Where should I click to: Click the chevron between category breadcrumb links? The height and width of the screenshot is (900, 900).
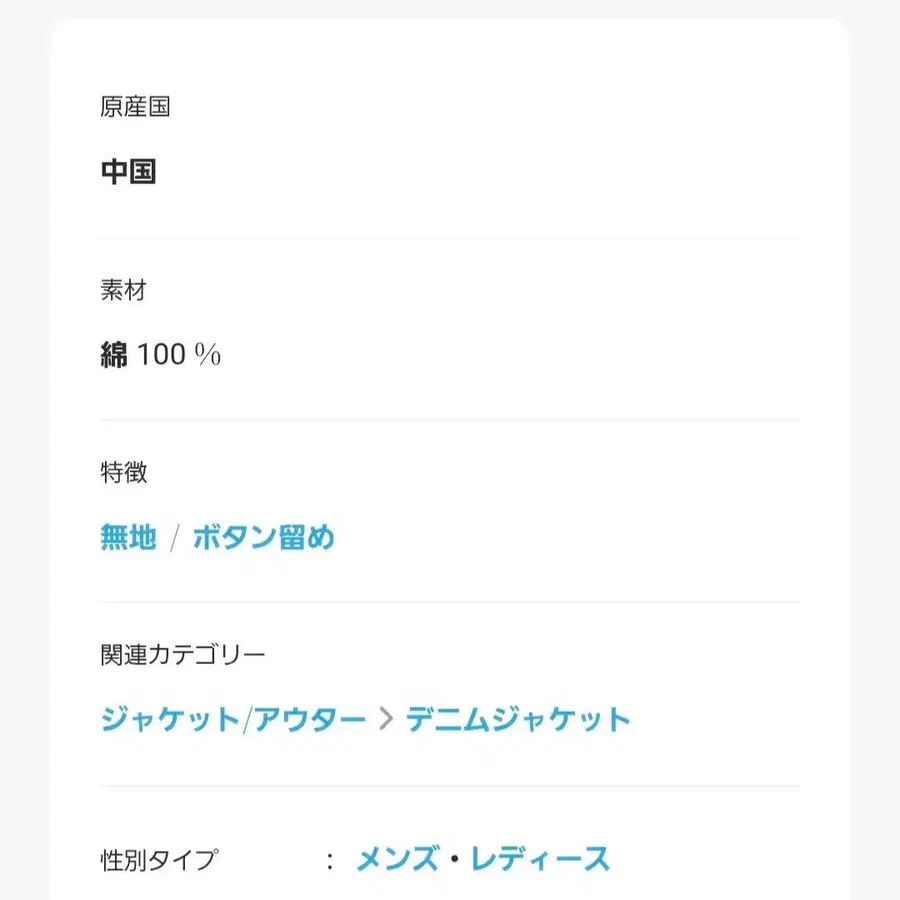(x=384, y=718)
